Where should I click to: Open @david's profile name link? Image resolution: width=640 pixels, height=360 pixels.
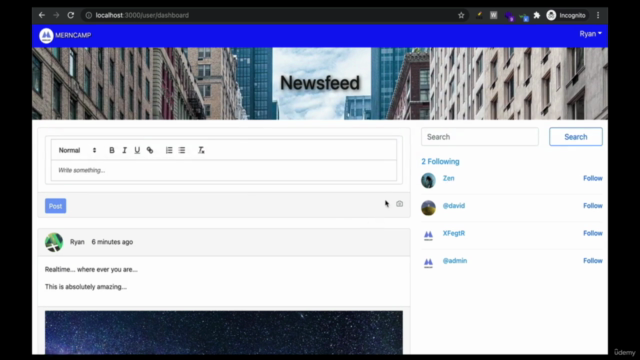pyautogui.click(x=454, y=206)
